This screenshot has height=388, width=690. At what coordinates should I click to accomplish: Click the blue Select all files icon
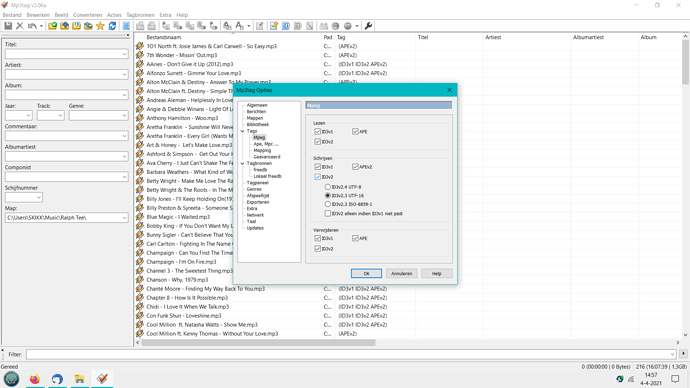126,26
